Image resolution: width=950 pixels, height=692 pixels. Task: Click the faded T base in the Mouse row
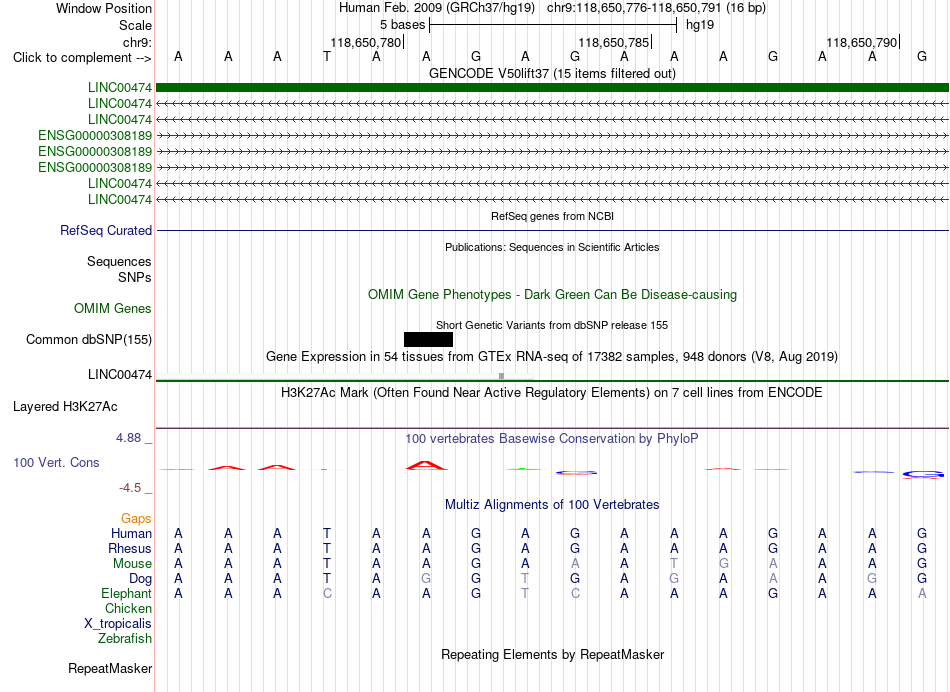point(674,564)
